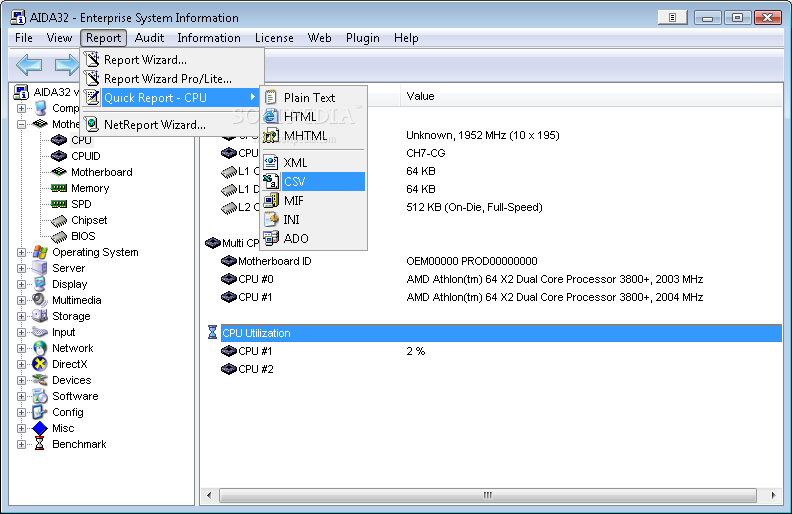Image resolution: width=792 pixels, height=514 pixels.
Task: Click the Misc blue diamond icon
Action: [x=40, y=428]
